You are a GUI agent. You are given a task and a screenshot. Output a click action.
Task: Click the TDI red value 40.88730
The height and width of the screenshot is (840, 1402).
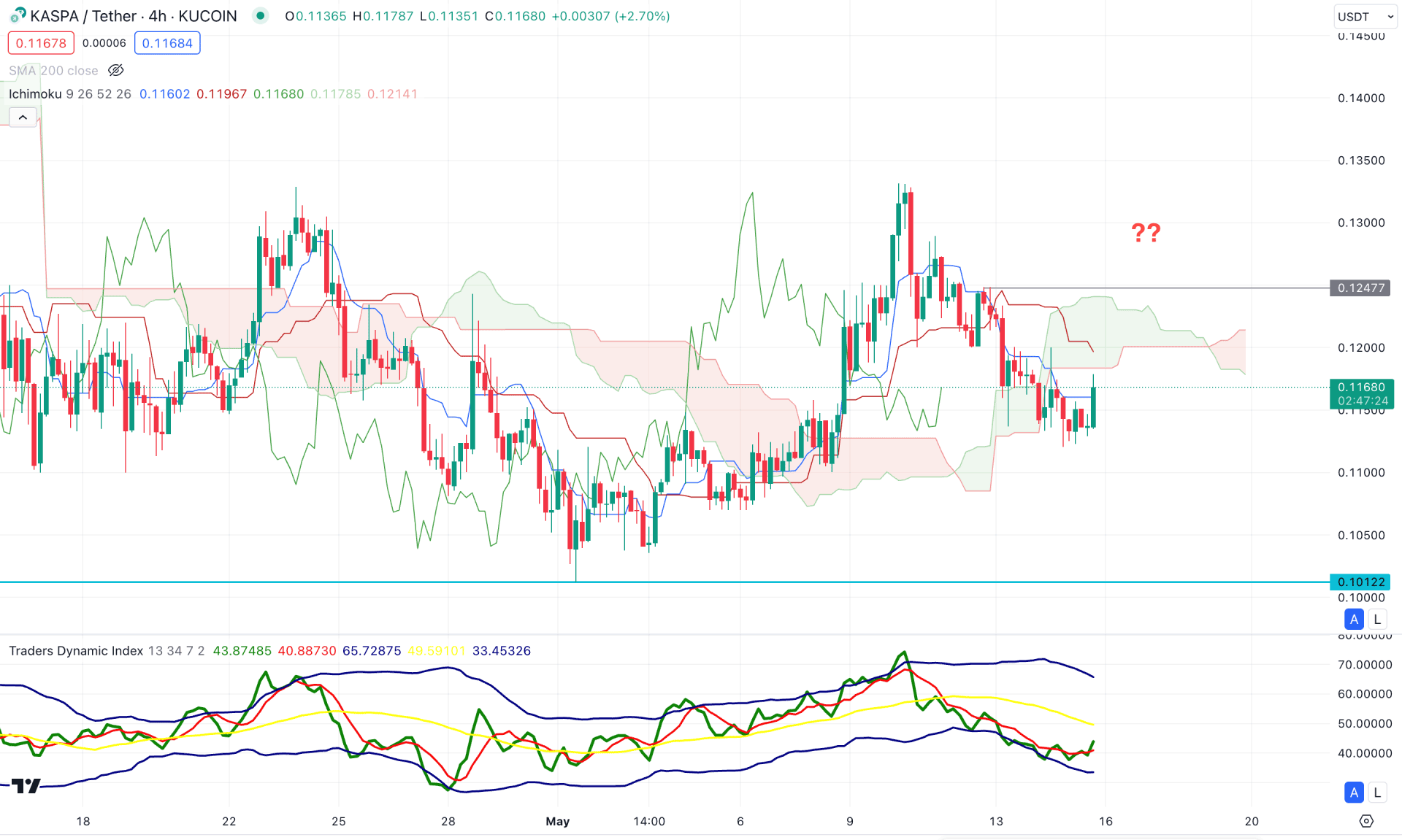pos(307,651)
